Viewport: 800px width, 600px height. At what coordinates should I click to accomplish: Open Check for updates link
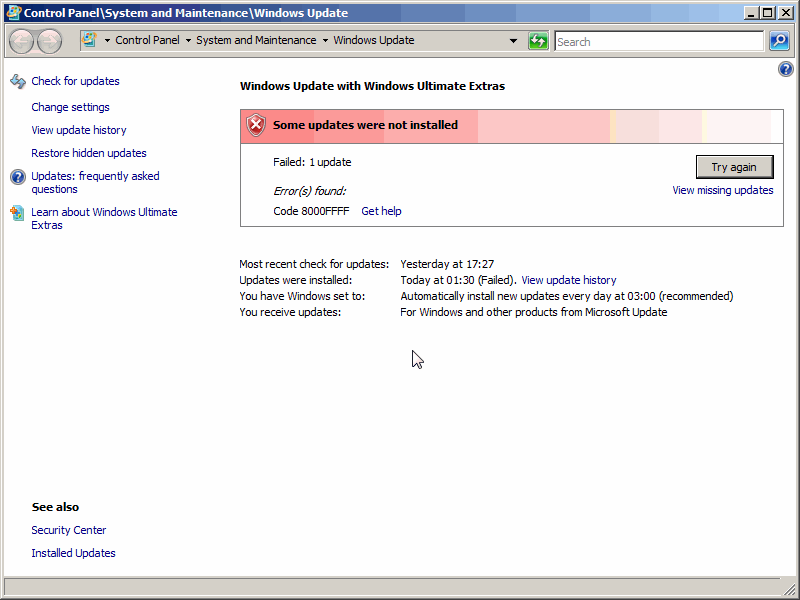tap(75, 81)
